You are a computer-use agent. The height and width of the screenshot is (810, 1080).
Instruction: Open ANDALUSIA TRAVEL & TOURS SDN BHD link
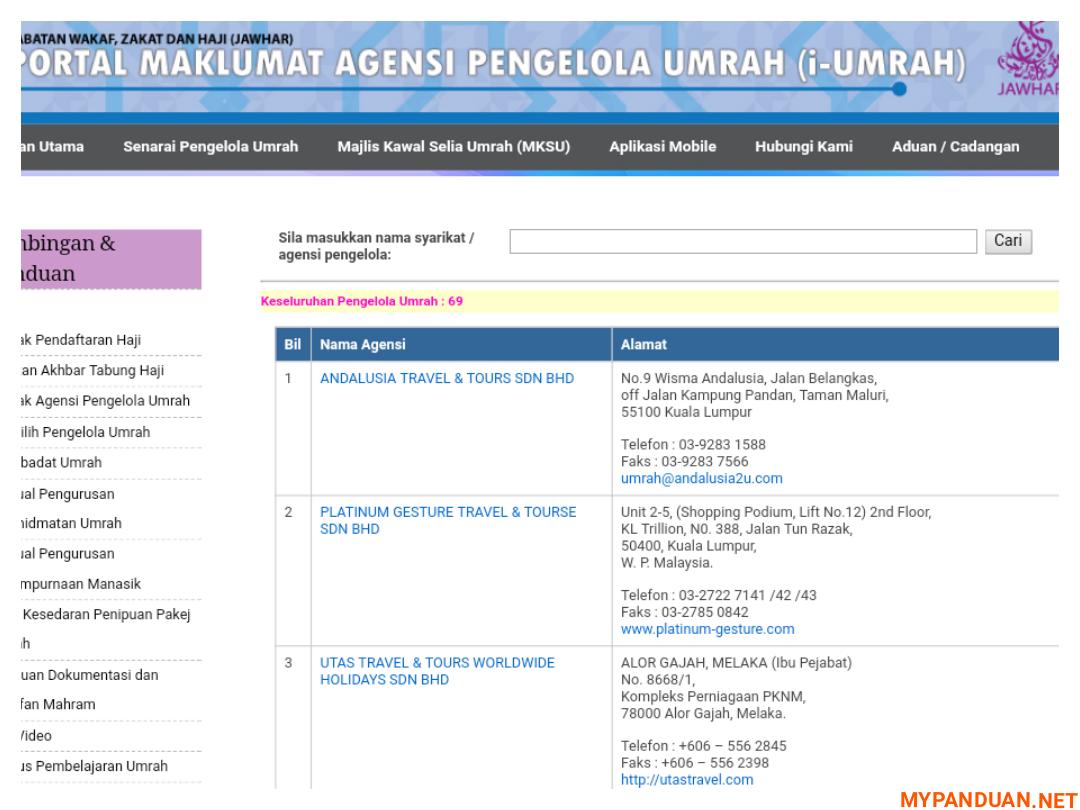tap(446, 378)
